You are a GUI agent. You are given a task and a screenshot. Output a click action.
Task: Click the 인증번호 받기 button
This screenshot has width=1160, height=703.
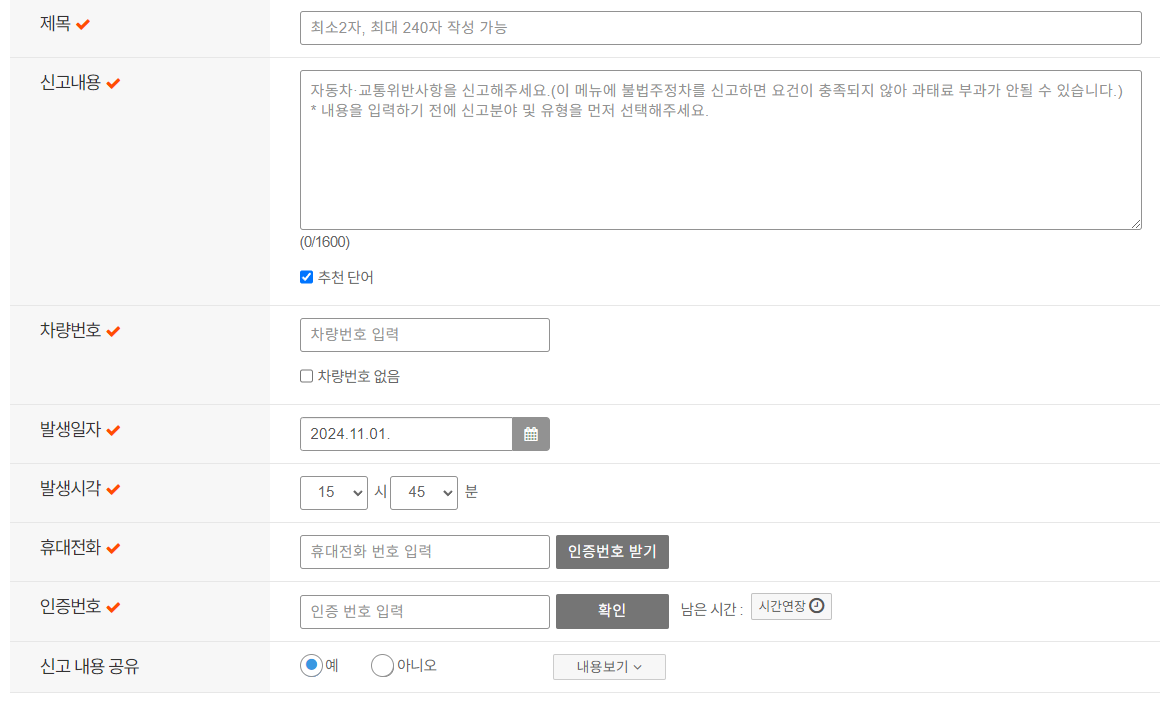pos(612,552)
